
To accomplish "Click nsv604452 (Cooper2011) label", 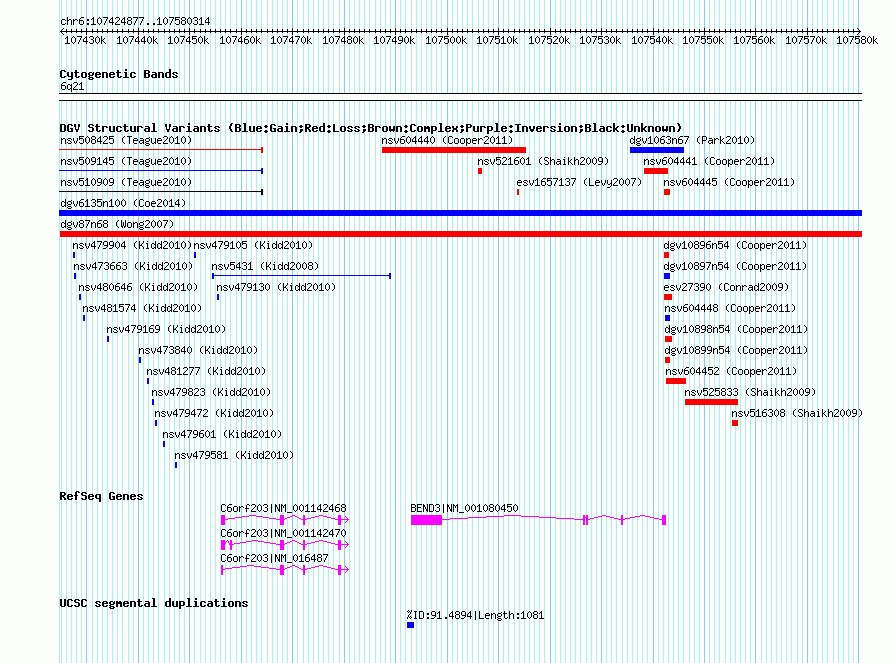I will click(731, 371).
